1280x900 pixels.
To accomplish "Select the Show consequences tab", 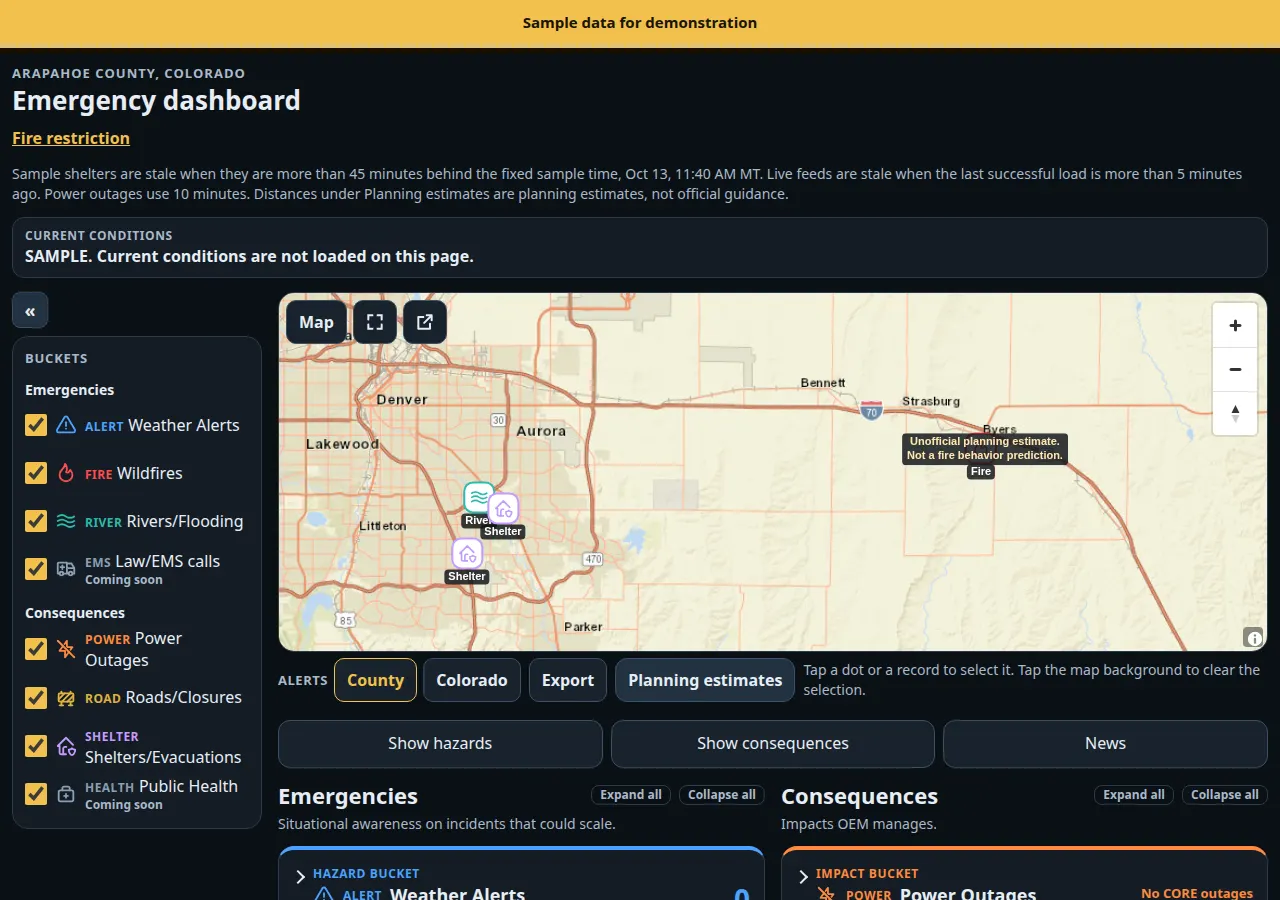I will pos(773,743).
